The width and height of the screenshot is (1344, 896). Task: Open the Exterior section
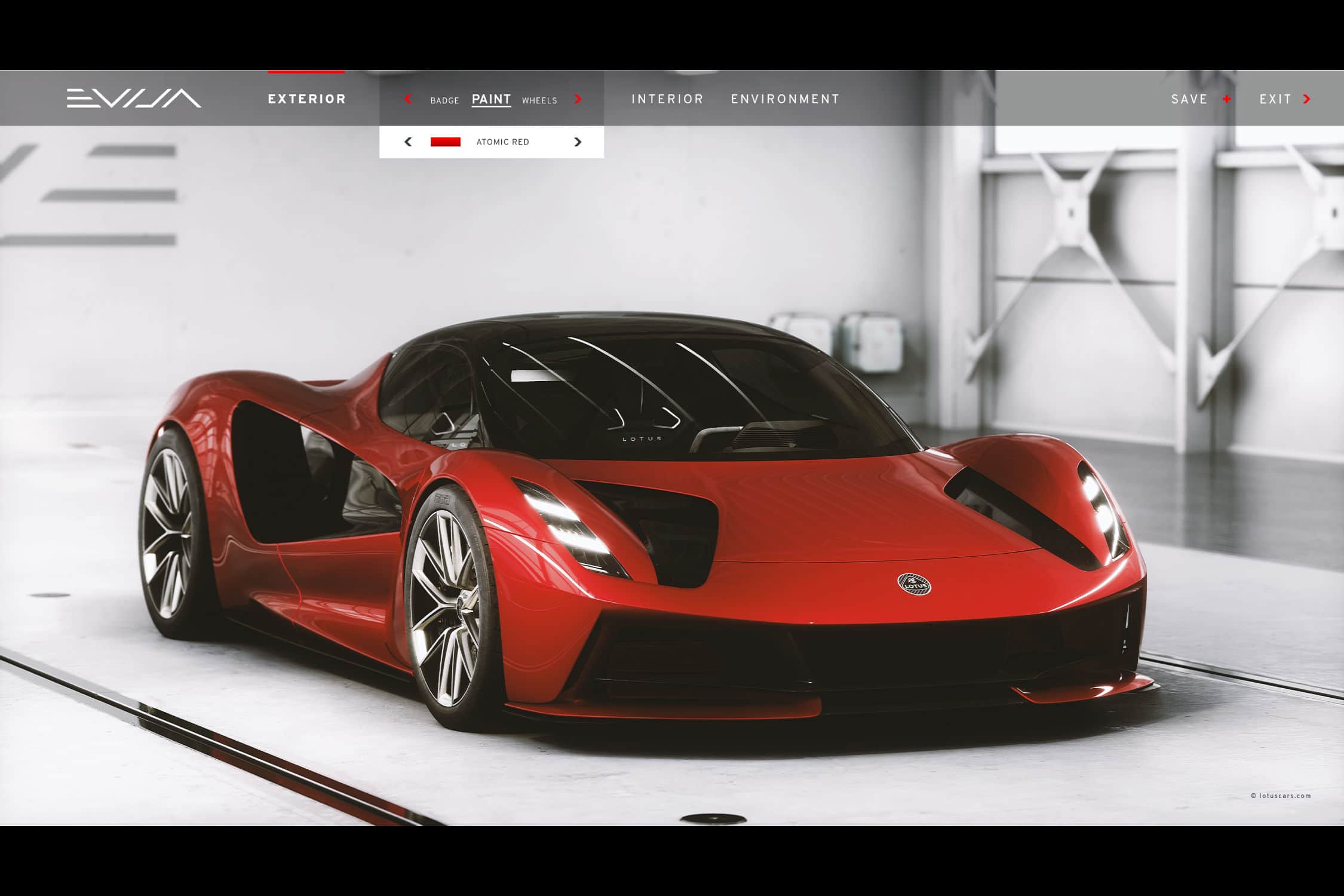307,99
